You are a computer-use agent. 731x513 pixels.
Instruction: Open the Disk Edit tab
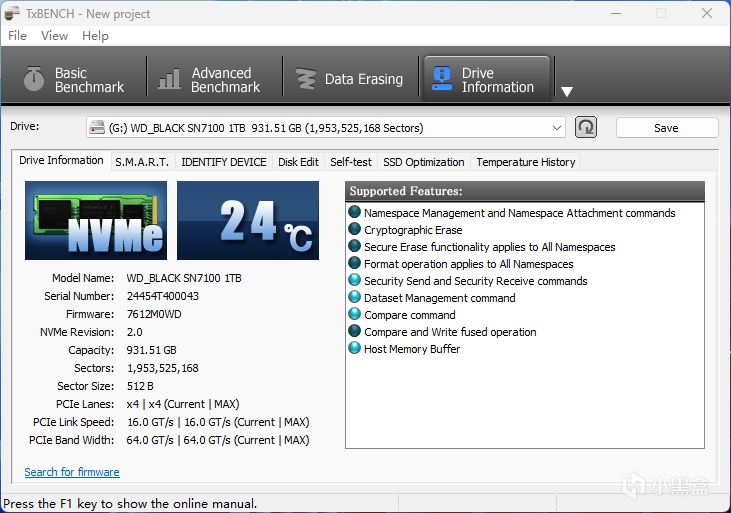click(298, 162)
